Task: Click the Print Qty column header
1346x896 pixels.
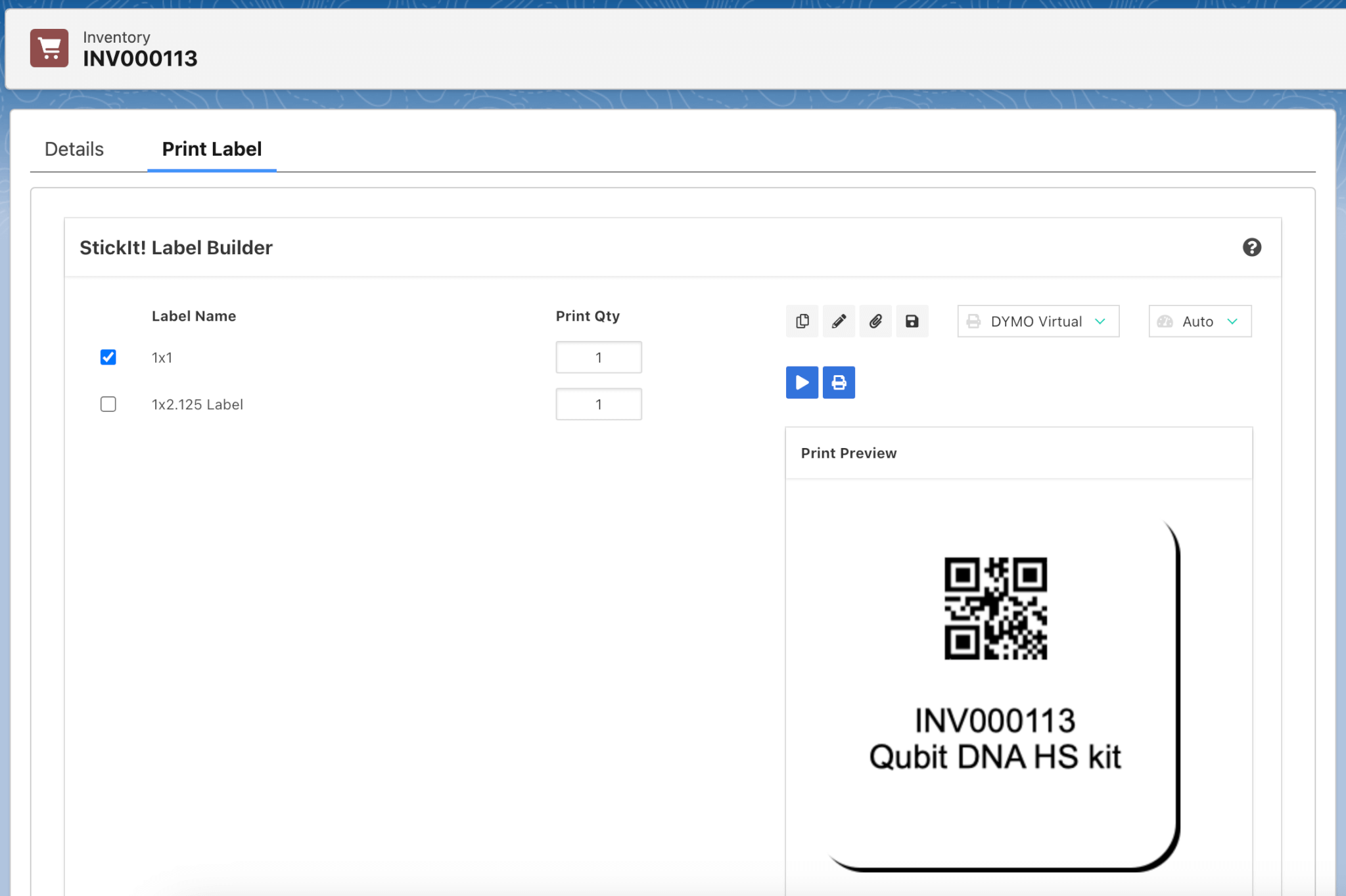Action: (588, 316)
